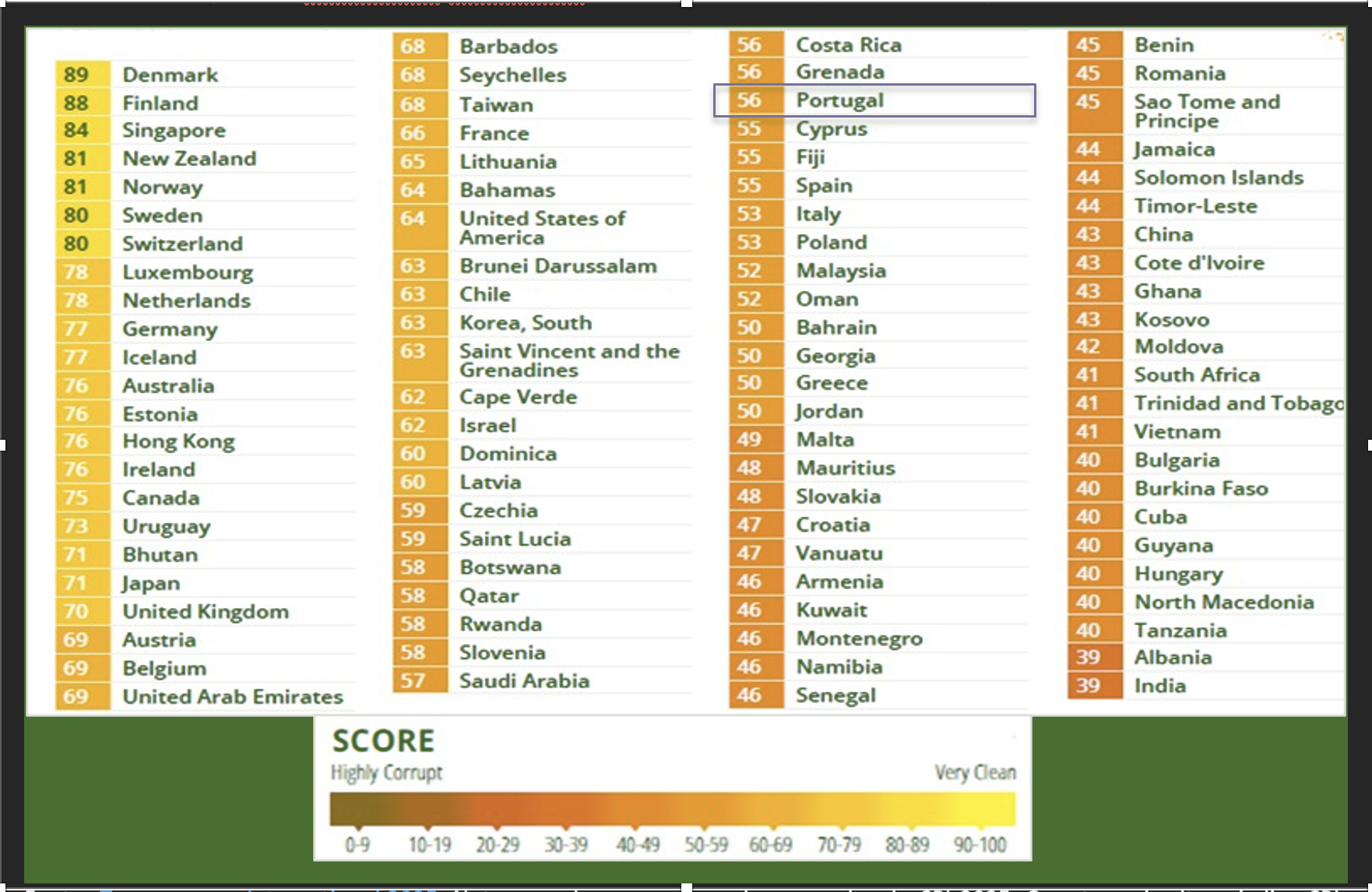Click the Portugal highlighted row box
Screen dimensions: 1372x892
tap(874, 100)
